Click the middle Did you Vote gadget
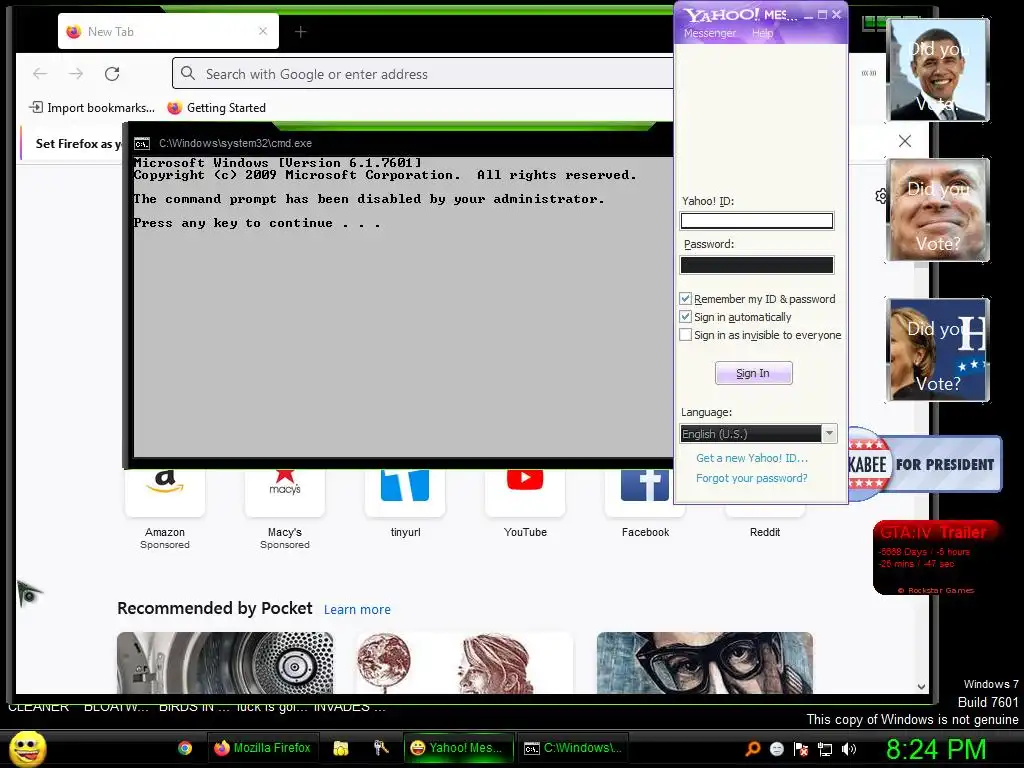The image size is (1024, 768). click(x=938, y=210)
